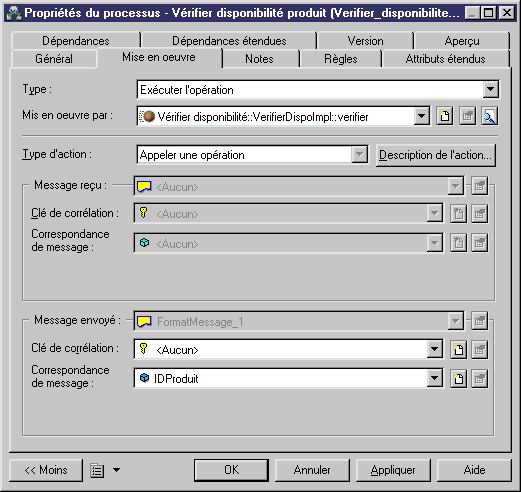
Task: Select the Attributs étendus tab
Action: (x=445, y=59)
